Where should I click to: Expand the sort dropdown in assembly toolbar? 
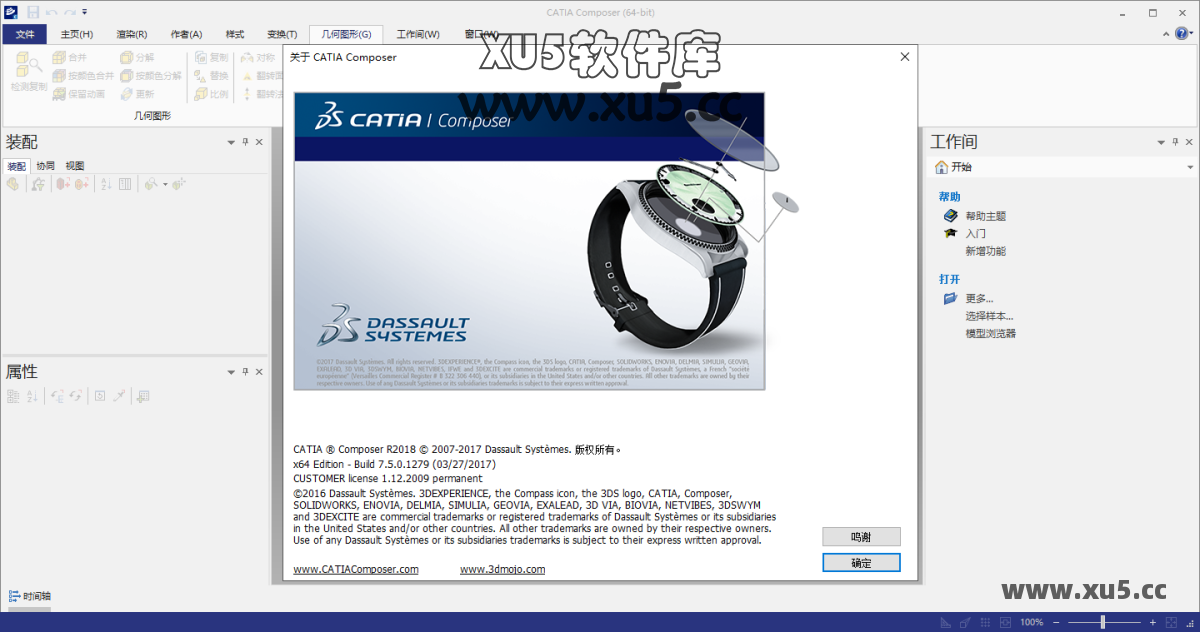point(165,184)
